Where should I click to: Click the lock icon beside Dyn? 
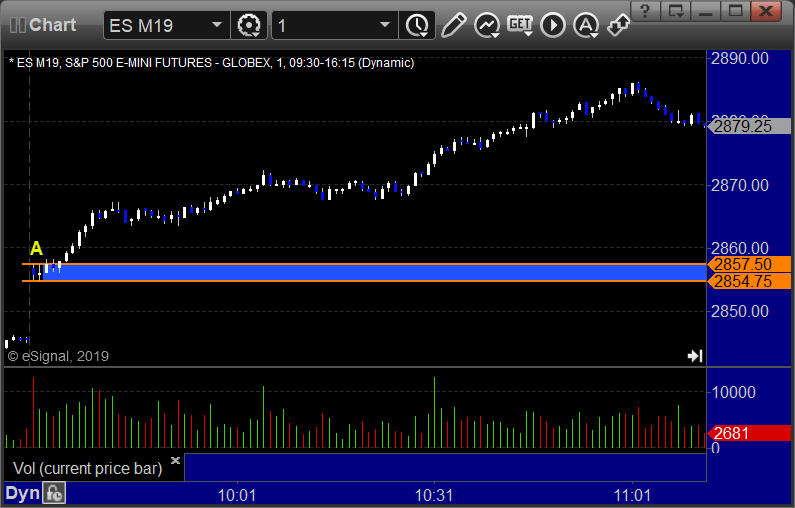click(54, 493)
